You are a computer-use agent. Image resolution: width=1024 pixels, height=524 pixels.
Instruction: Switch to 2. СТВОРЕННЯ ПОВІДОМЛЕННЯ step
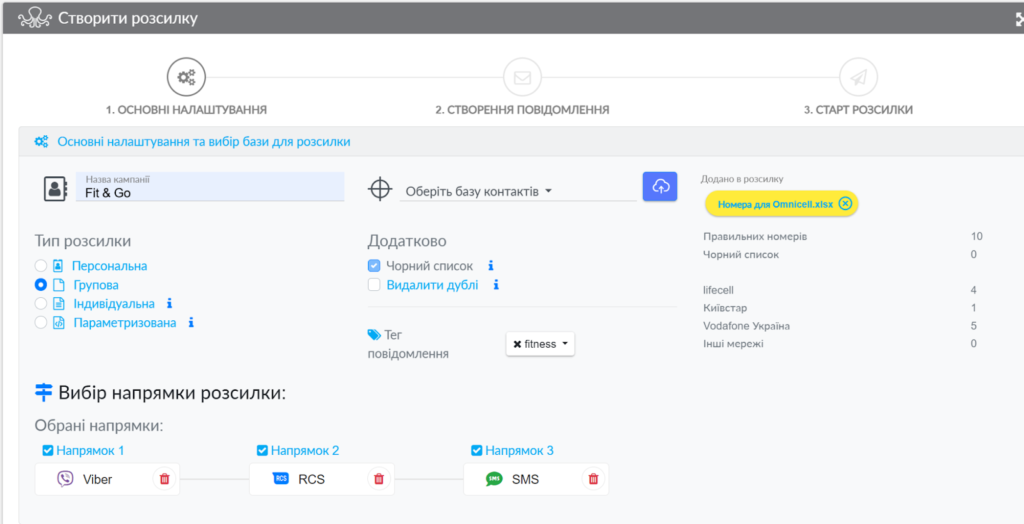point(522,110)
